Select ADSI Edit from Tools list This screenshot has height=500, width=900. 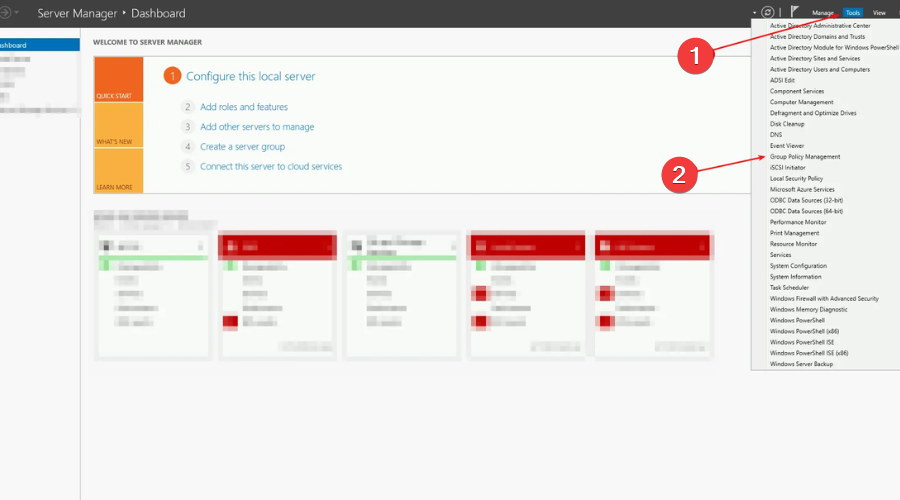(782, 80)
